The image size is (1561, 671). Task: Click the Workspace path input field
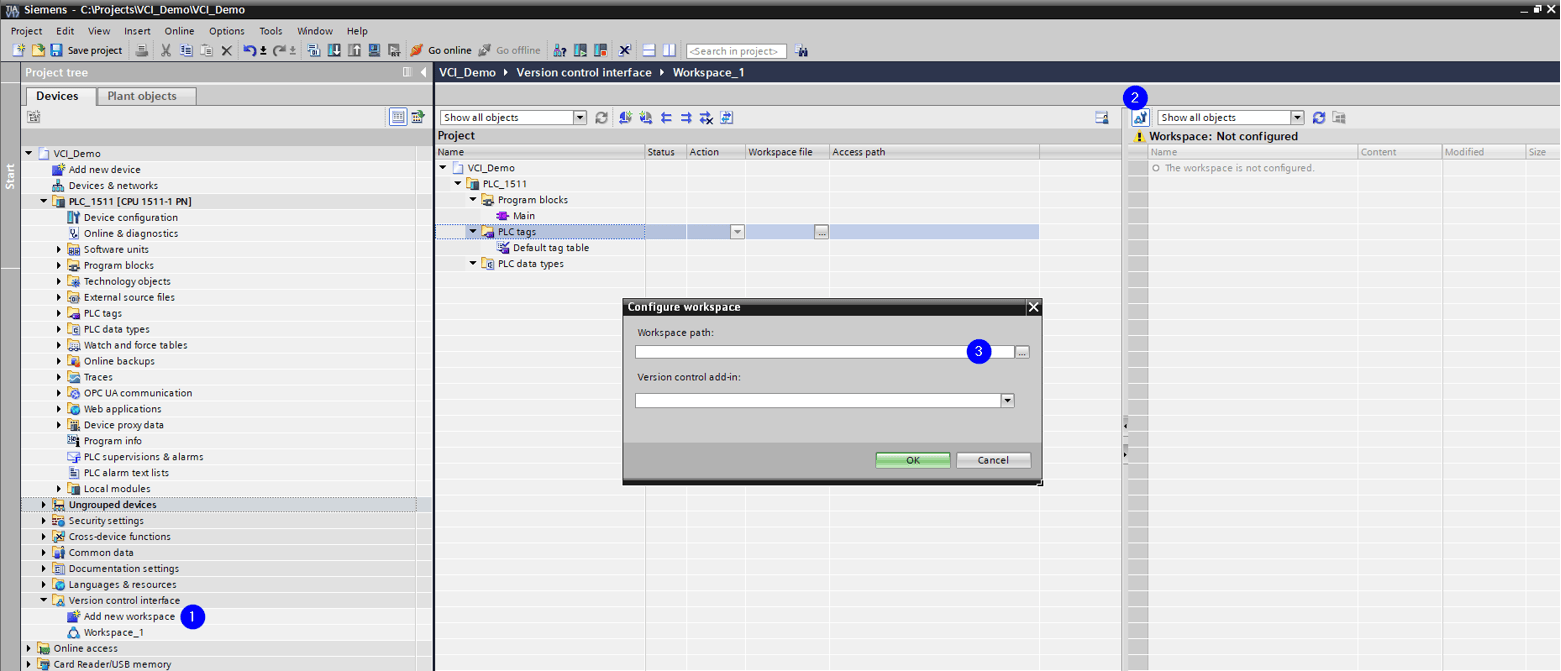(825, 352)
